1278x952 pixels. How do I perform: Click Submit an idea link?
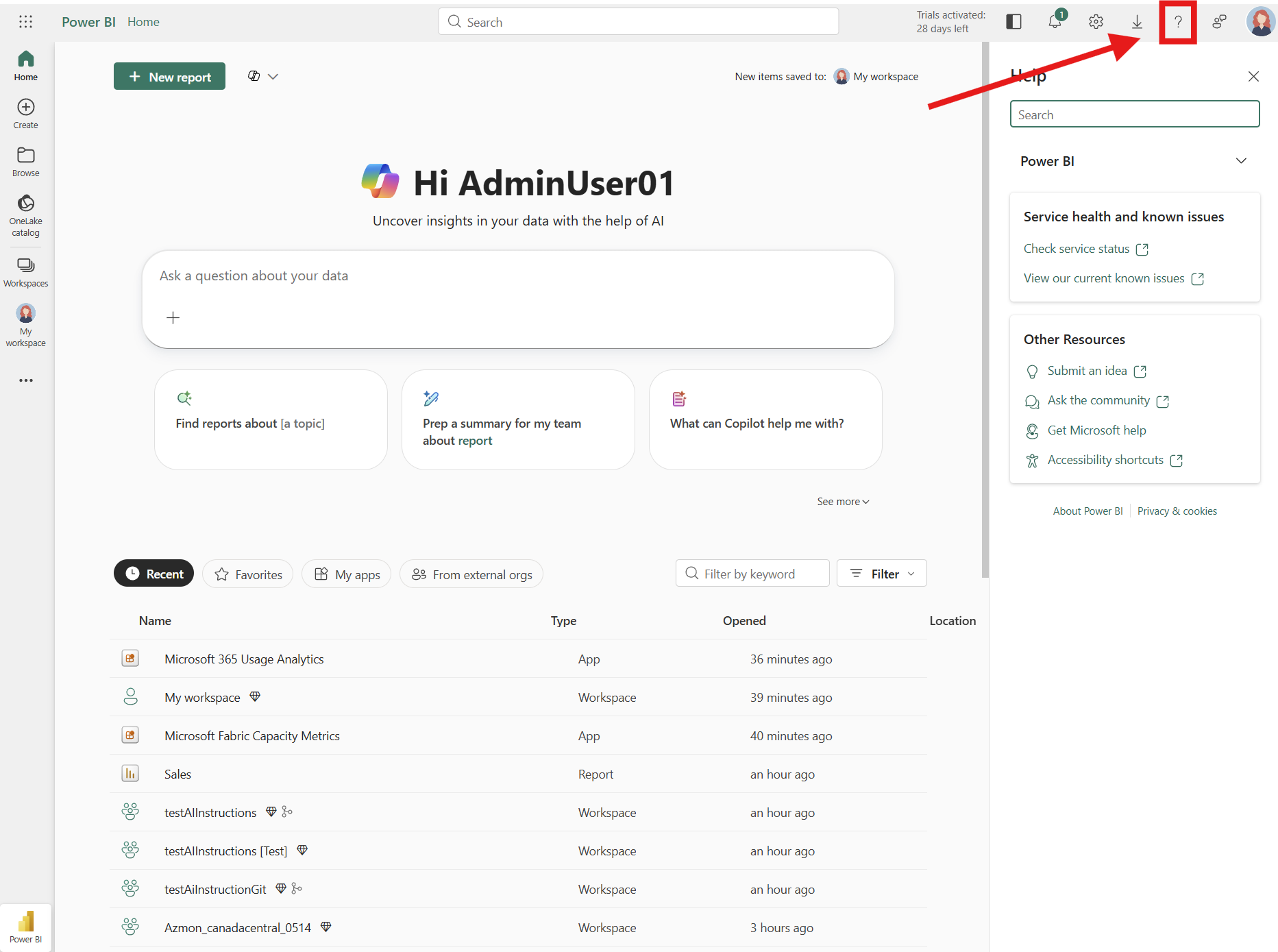click(x=1096, y=371)
